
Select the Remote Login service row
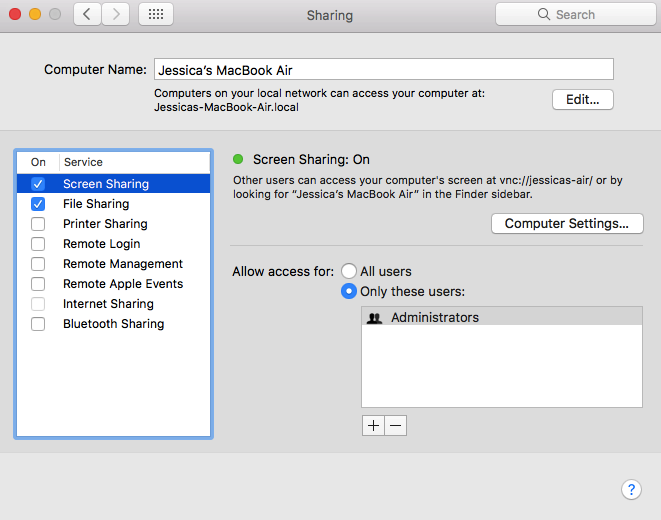[113, 244]
